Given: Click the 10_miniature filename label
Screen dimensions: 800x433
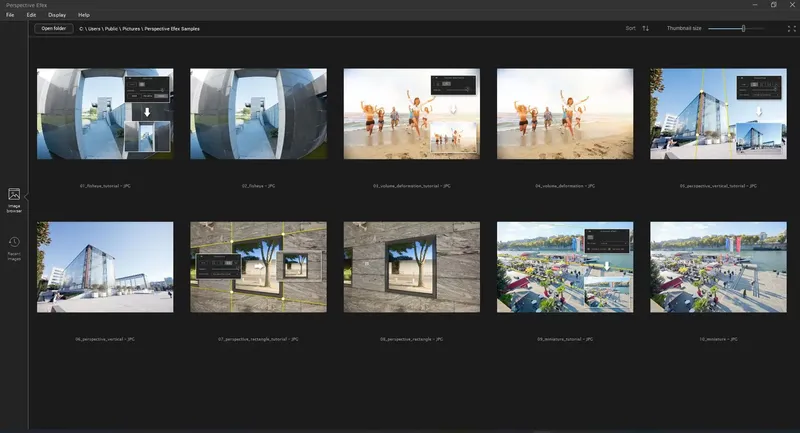Looking at the screenshot, I should (x=718, y=339).
